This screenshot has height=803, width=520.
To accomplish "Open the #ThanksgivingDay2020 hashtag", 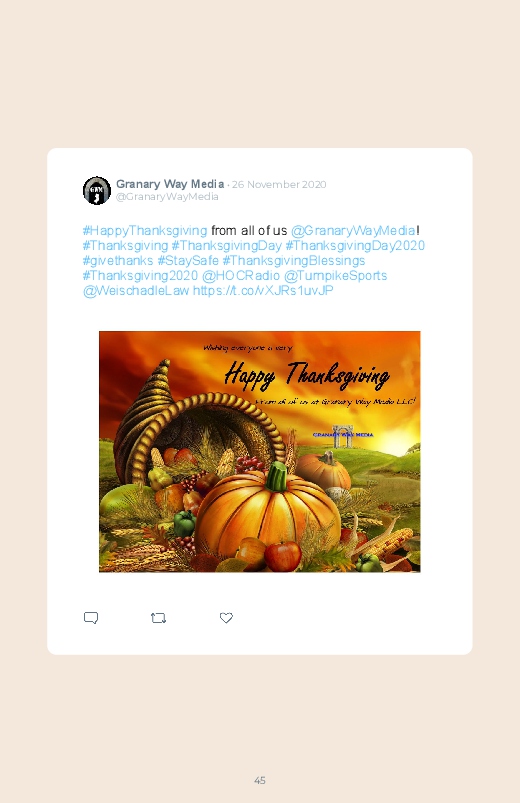I will coord(355,245).
